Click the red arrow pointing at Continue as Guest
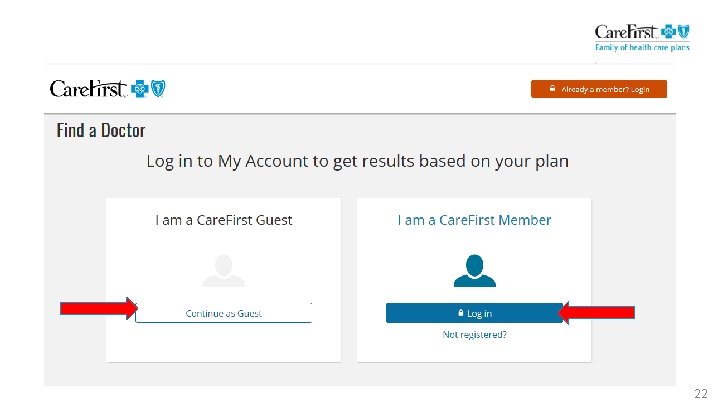 coord(97,309)
